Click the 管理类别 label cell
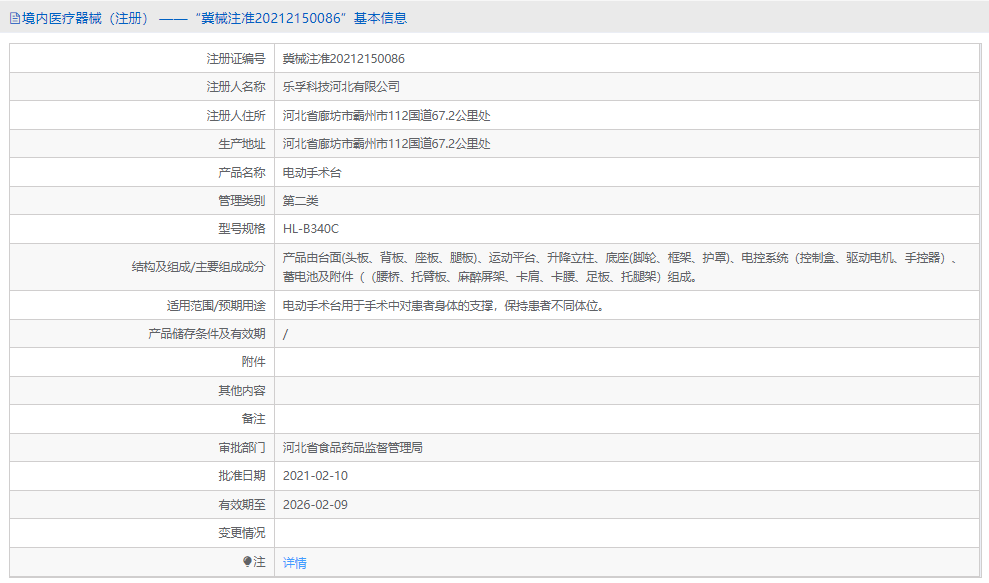 142,201
